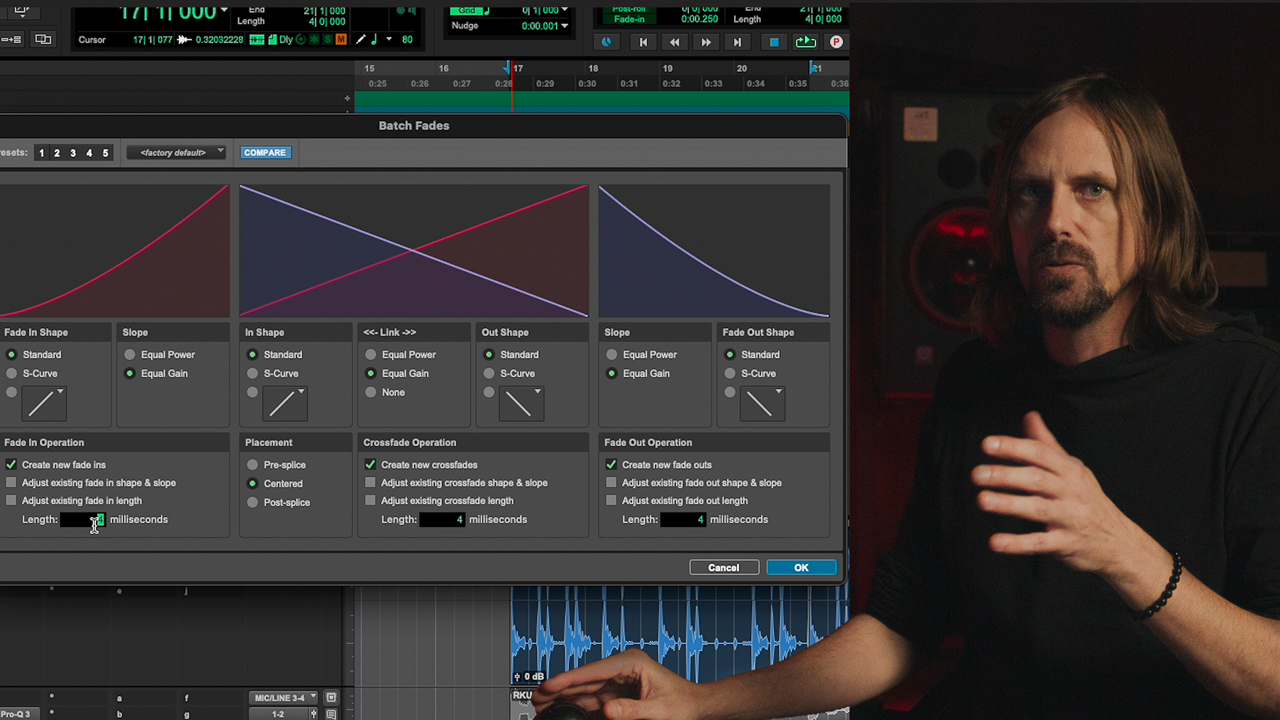Enable Adjust existing crossfade length
1280x720 pixels.
(370, 501)
